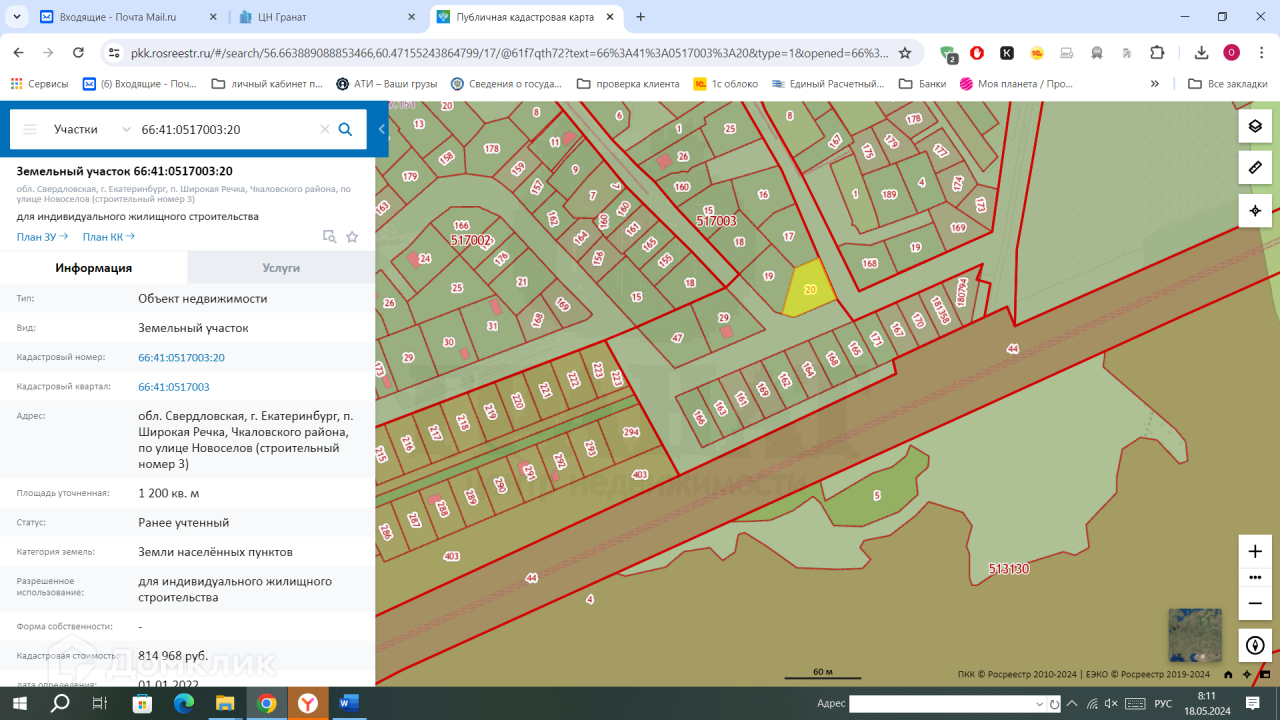Reset map orientation with the compass
Screen dimensions: 1280x720
point(1255,645)
